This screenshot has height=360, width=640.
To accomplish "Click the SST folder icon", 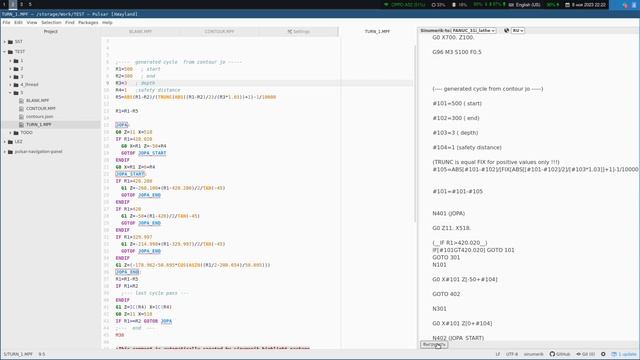I will [10, 42].
